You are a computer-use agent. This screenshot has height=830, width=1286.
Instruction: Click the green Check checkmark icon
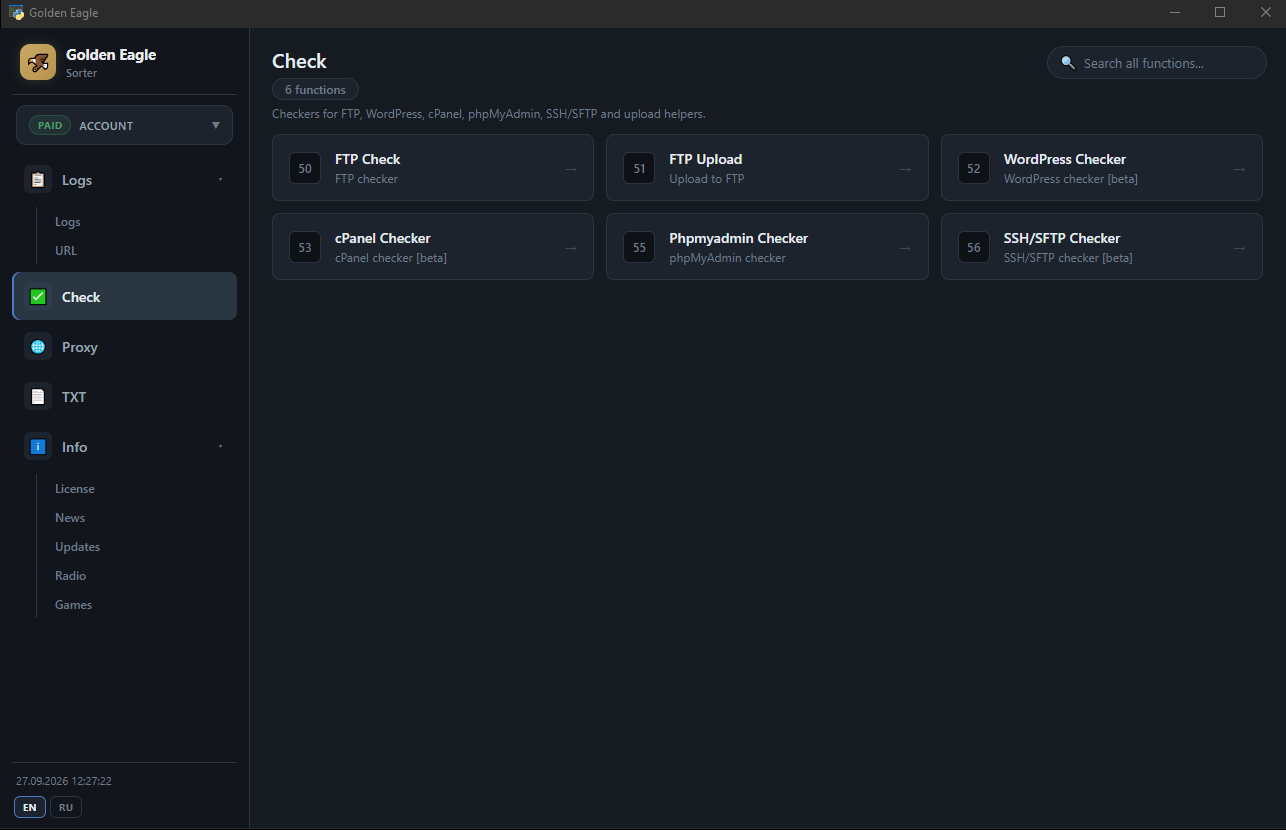[38, 297]
